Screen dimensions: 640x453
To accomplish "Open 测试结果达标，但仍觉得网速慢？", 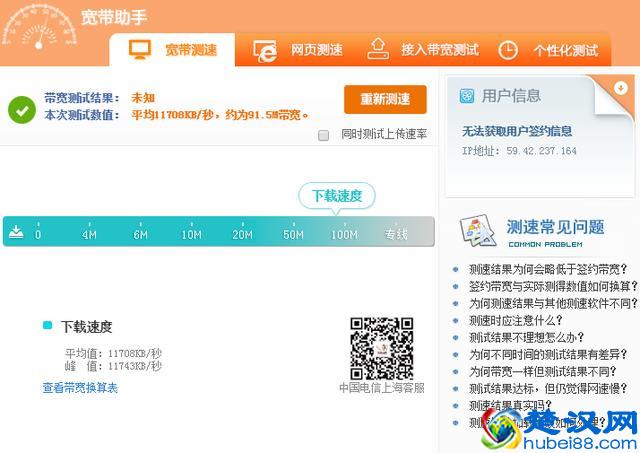I will pos(548,388).
